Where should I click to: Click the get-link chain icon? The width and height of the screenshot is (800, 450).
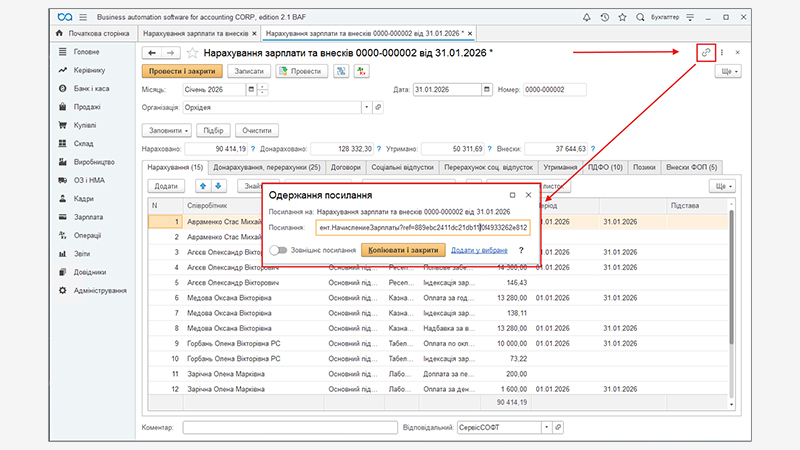pos(706,52)
